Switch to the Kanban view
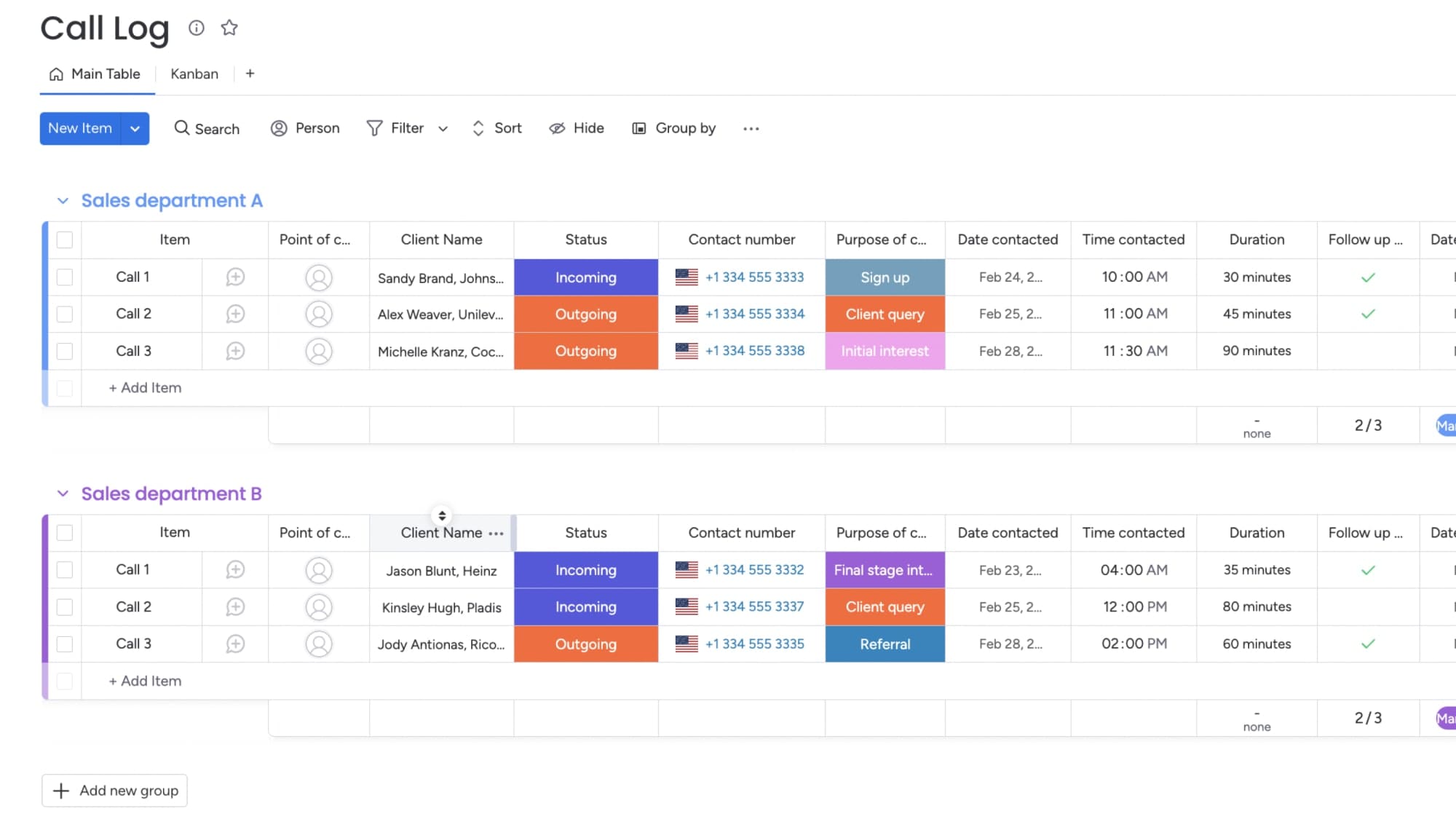 [194, 74]
